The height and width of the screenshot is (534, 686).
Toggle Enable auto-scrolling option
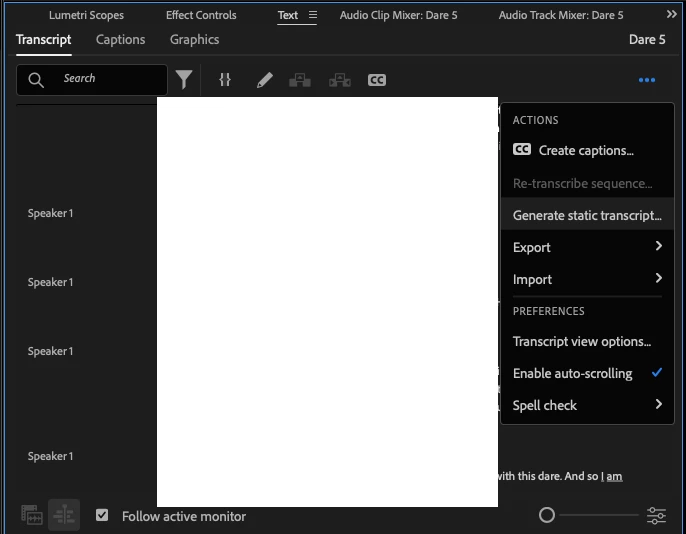[587, 373]
